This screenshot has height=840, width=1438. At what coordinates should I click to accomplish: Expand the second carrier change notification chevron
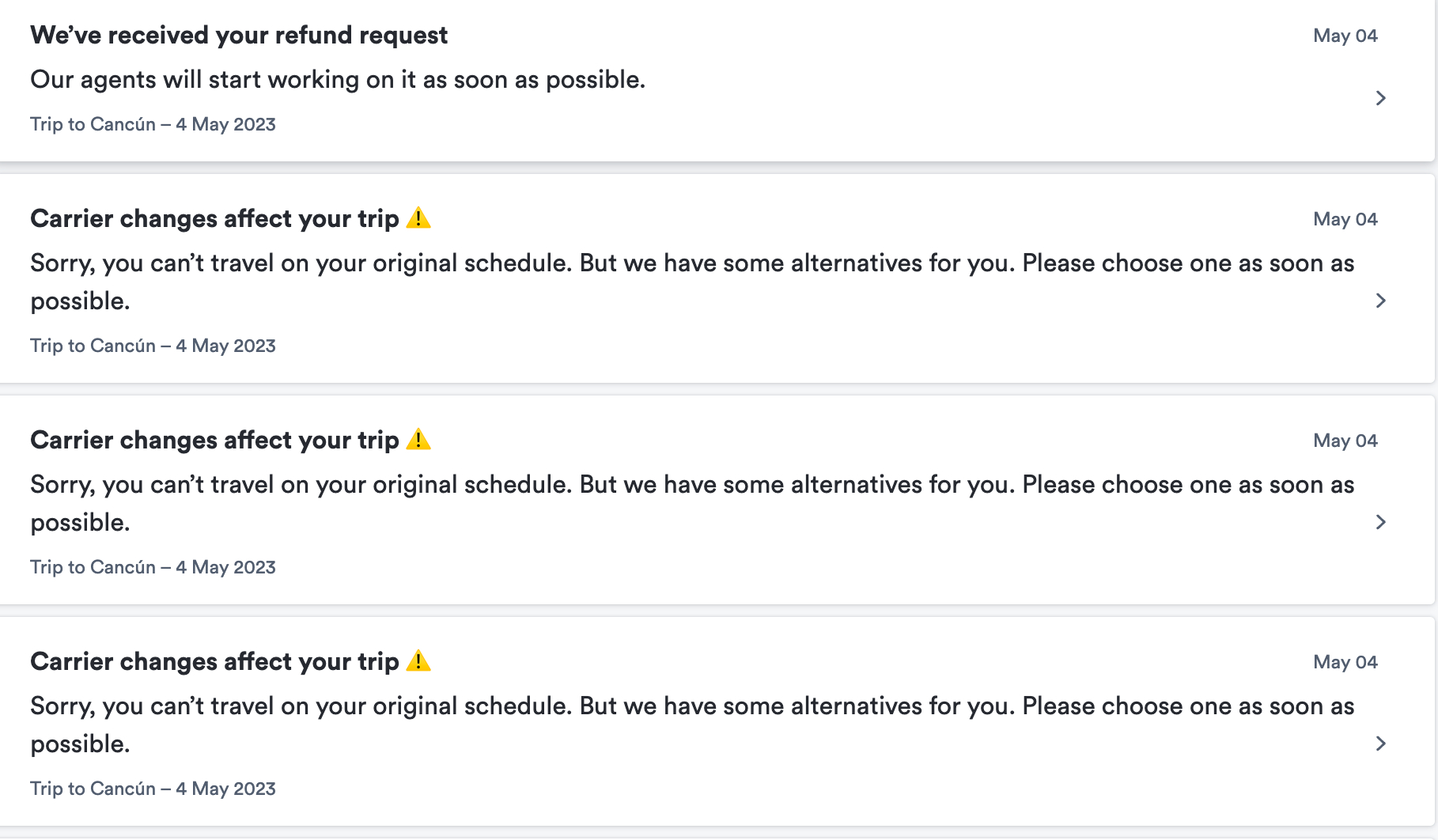point(1380,522)
